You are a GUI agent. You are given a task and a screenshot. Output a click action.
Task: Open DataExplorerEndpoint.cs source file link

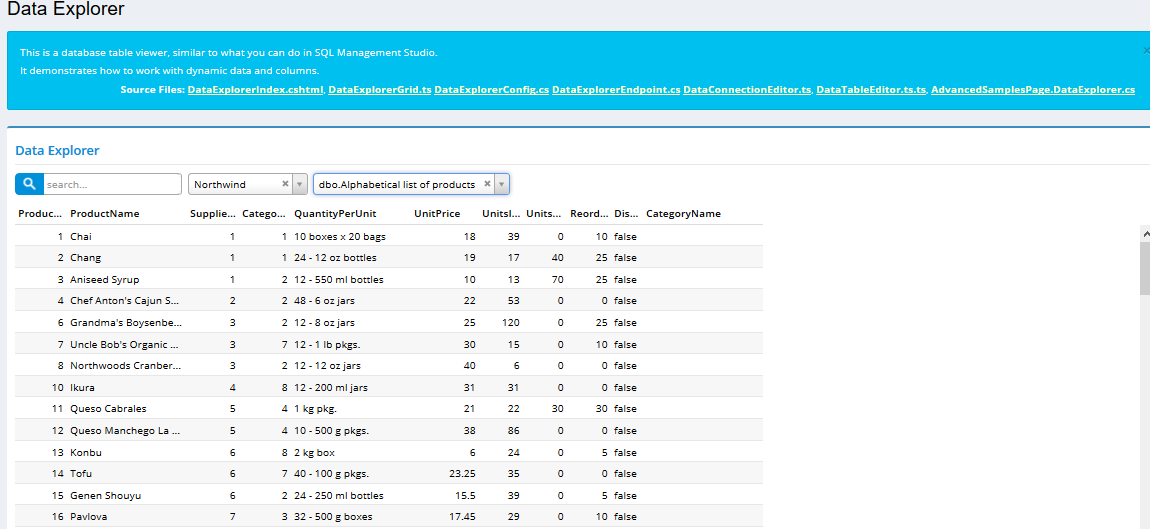[x=616, y=90]
